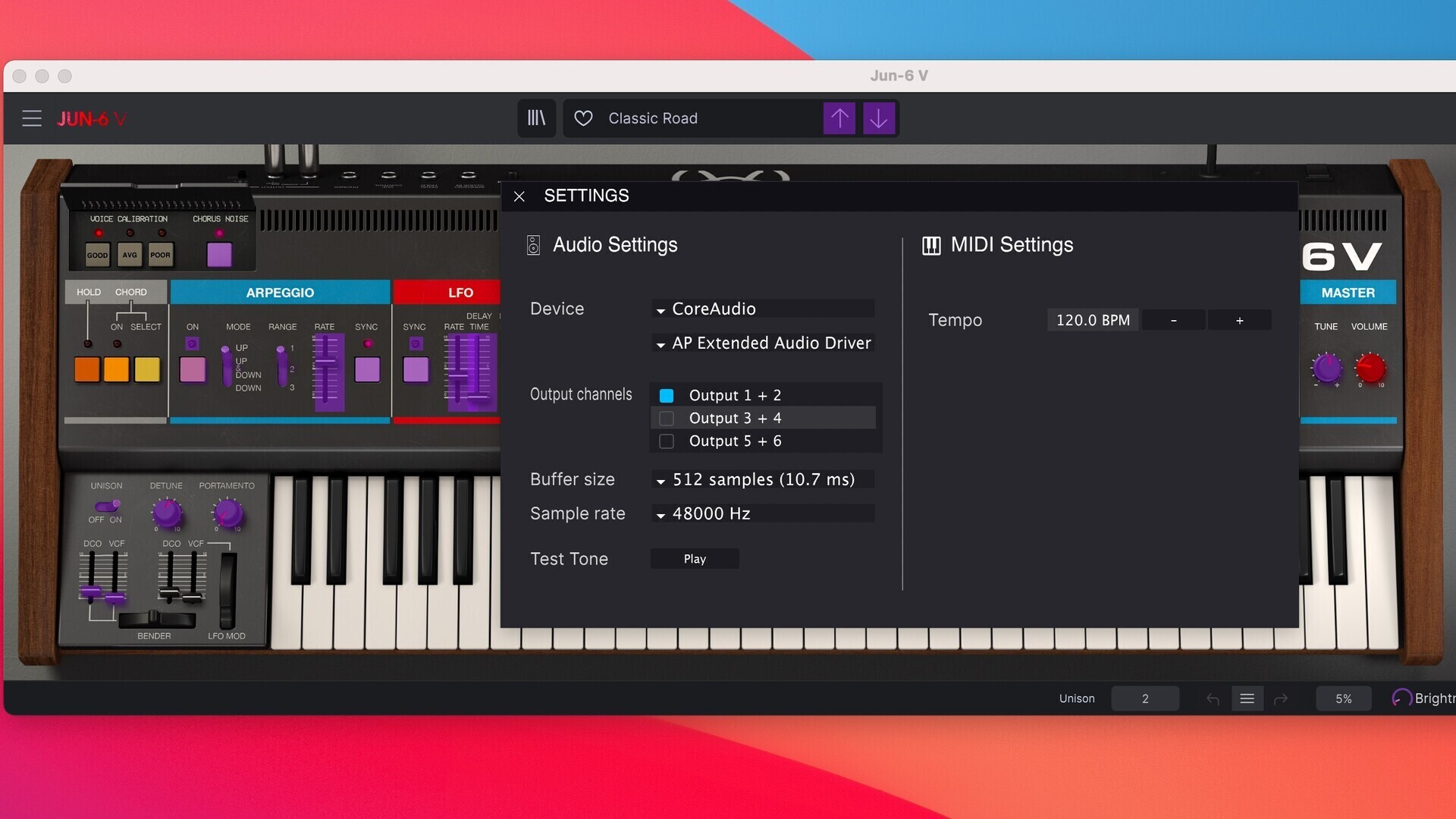Close the Settings panel
The width and height of the screenshot is (1456, 819).
point(519,196)
